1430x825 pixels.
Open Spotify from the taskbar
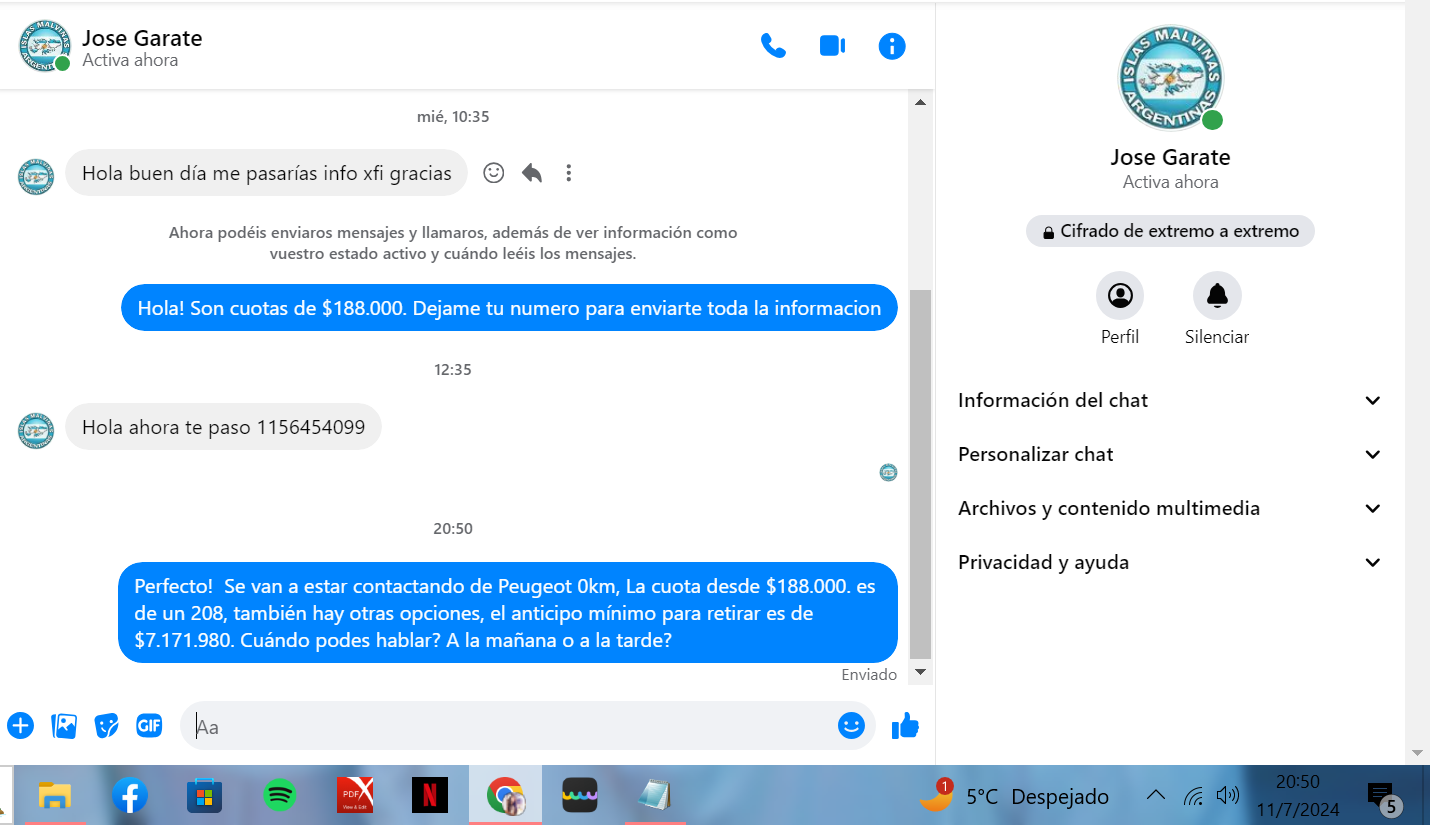280,796
